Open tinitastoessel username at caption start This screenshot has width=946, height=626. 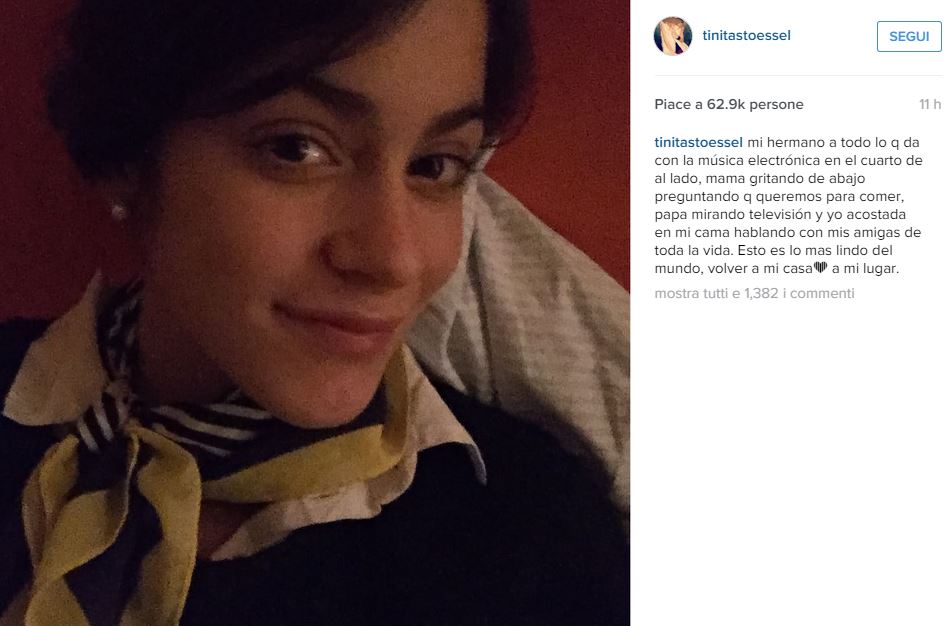[x=698, y=142]
